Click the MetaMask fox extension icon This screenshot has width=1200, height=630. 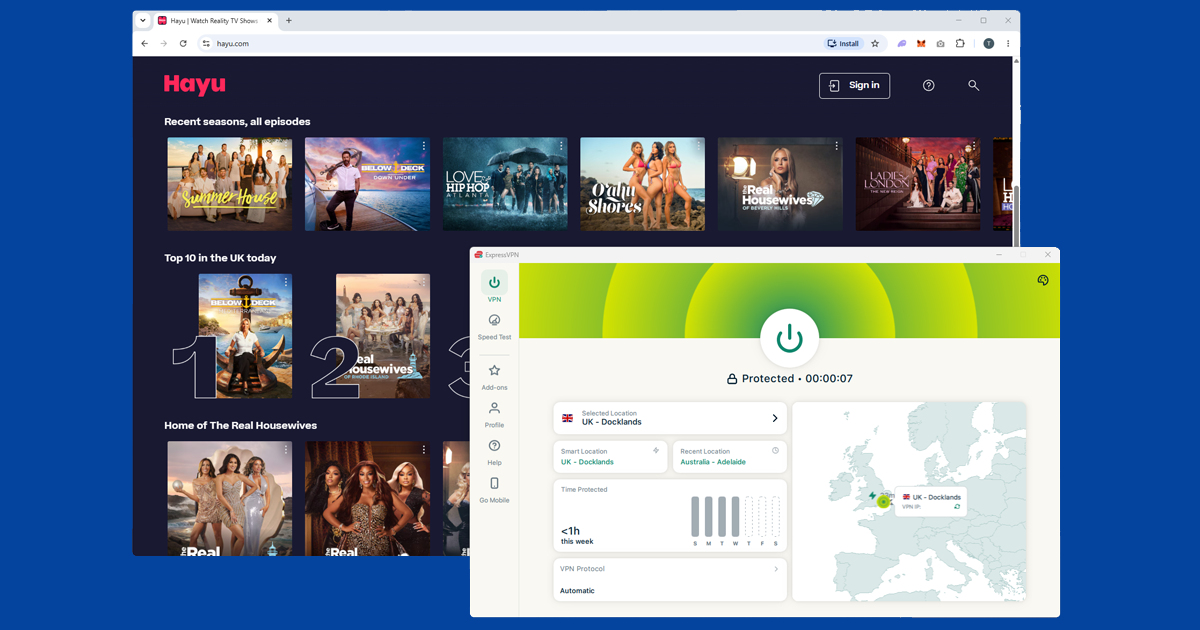click(x=921, y=44)
